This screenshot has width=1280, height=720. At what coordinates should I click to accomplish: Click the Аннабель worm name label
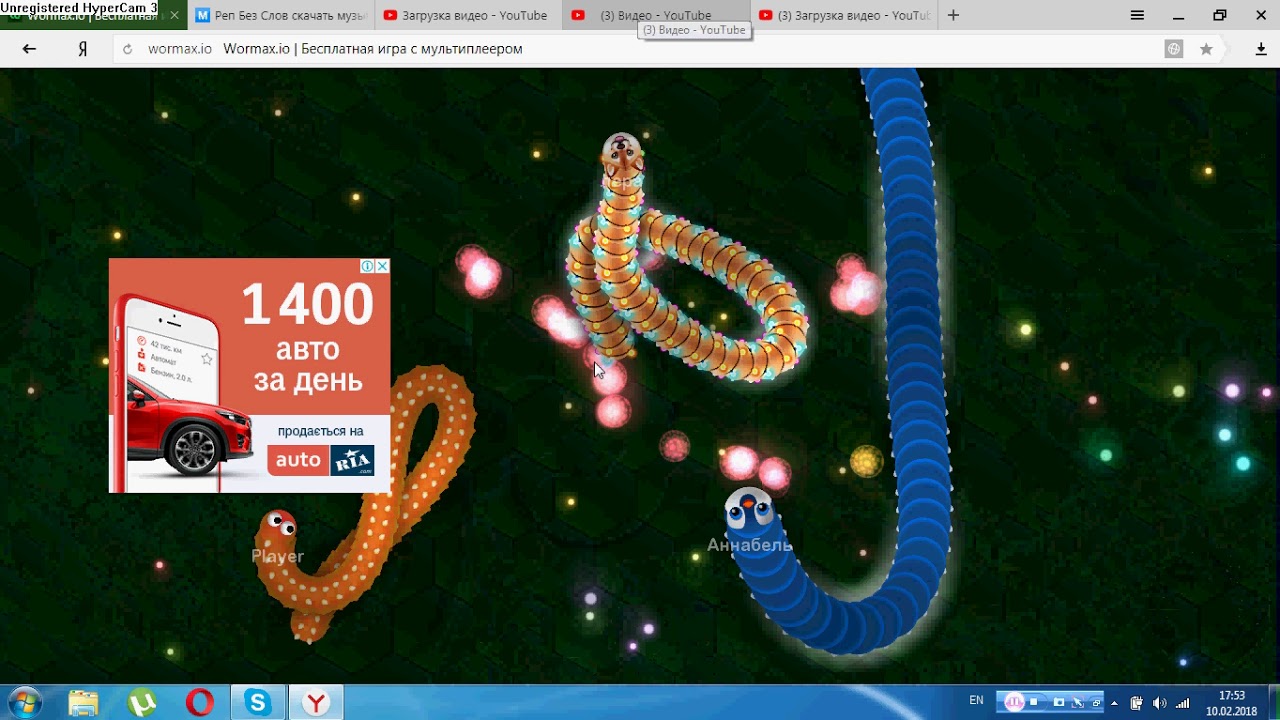click(x=750, y=545)
